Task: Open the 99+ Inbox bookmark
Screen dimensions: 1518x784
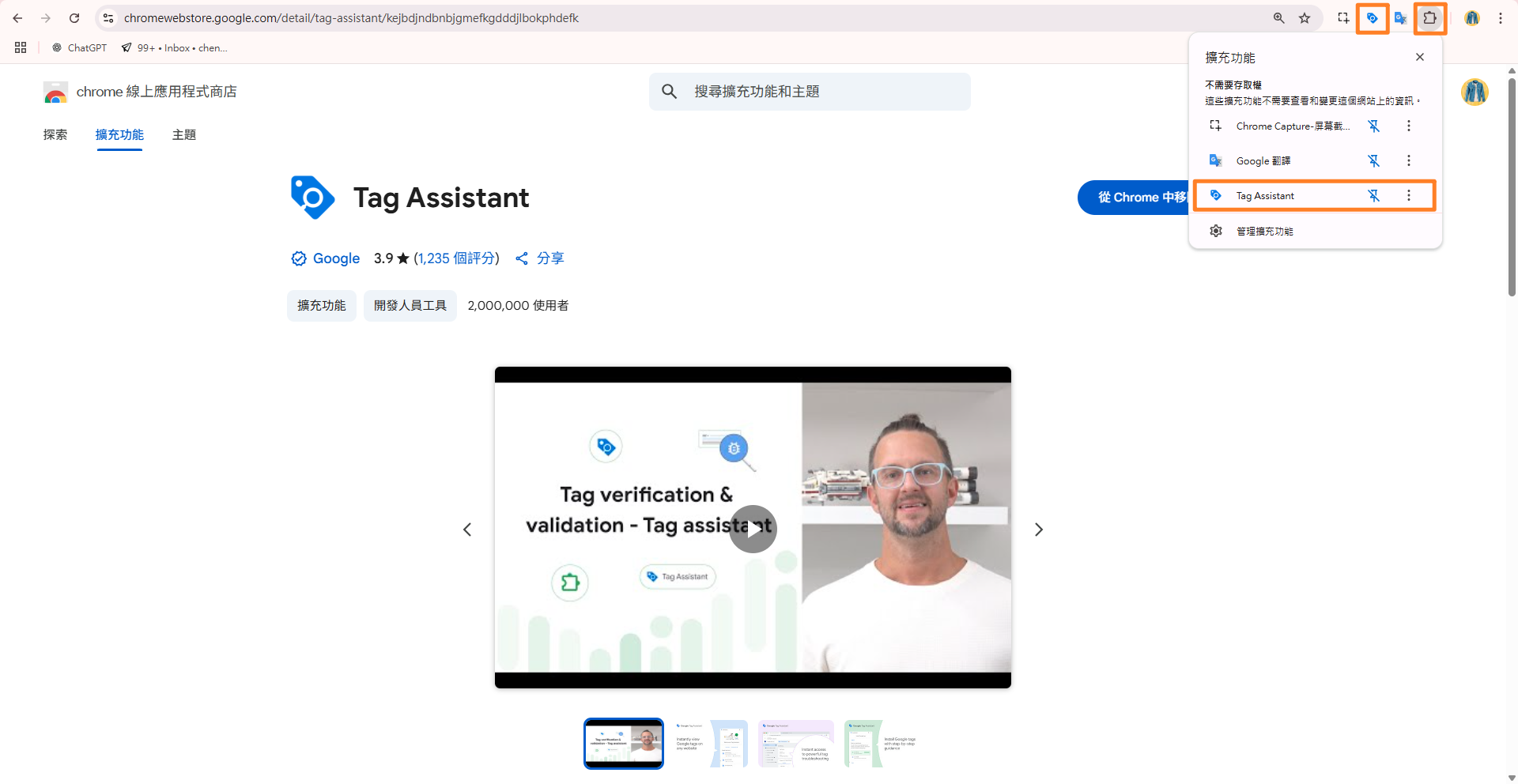Action: tap(174, 47)
